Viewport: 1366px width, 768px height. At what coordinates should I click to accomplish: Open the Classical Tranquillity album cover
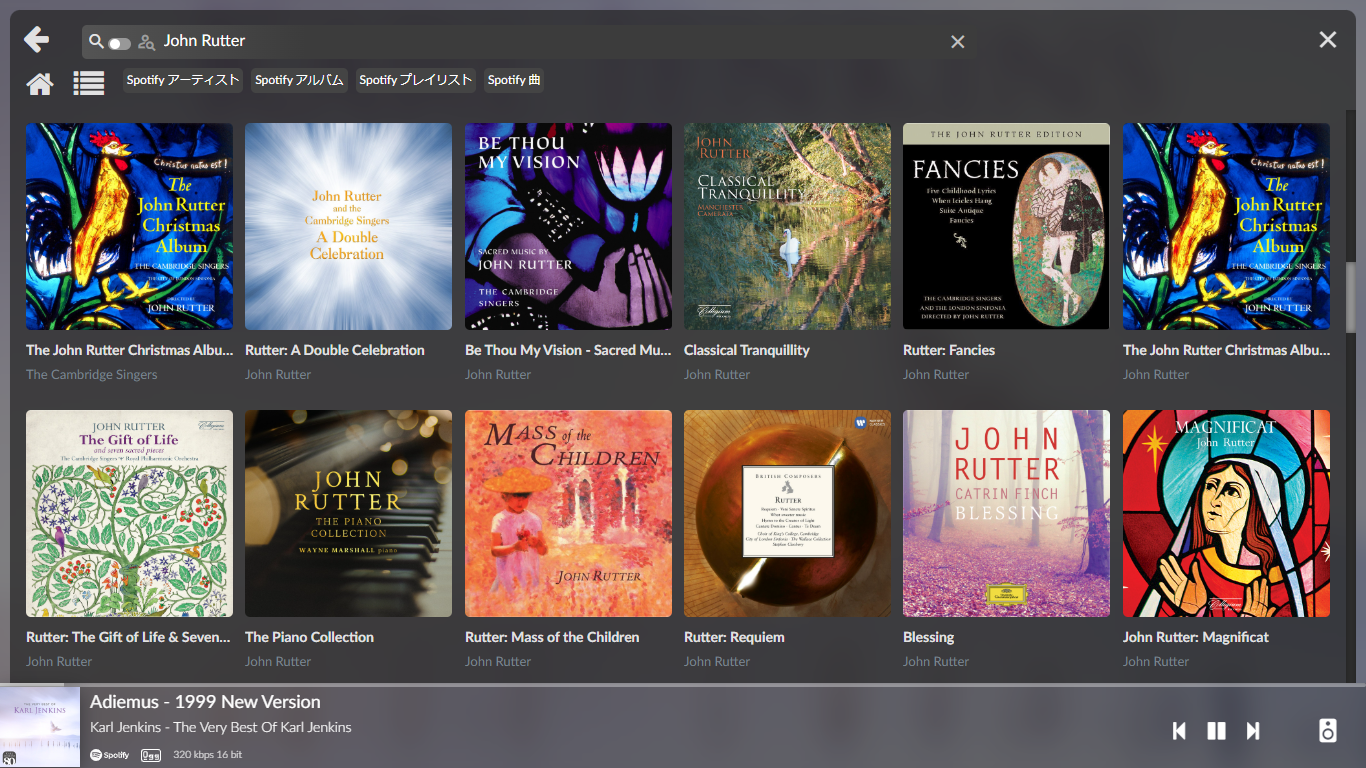point(787,226)
